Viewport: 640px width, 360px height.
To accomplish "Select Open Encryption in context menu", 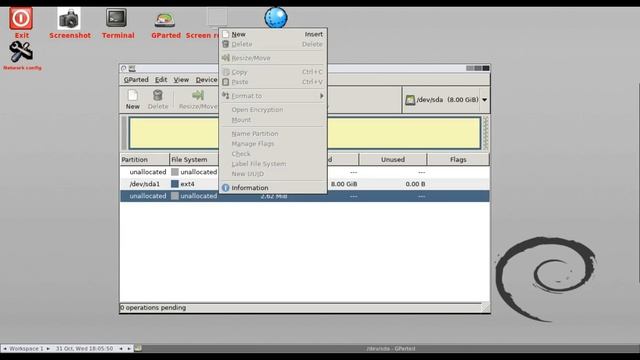I will [273, 110].
